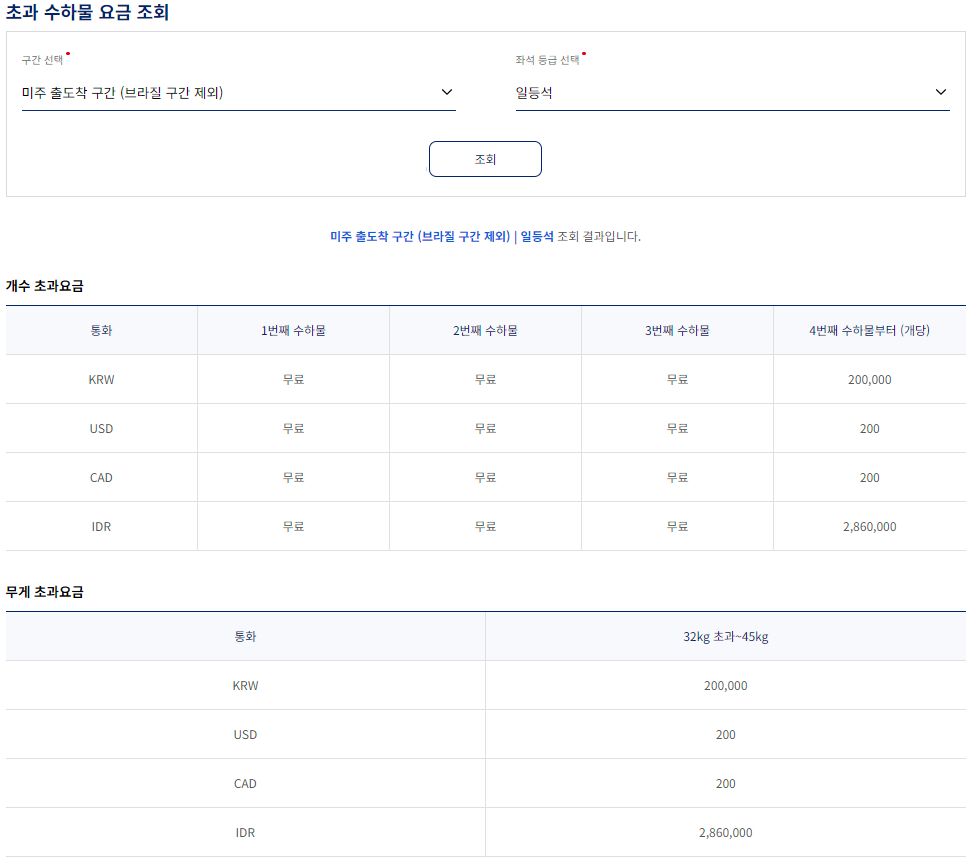
Task: Click the 4번째 수하물부터 (개당) header
Action: [x=870, y=330]
